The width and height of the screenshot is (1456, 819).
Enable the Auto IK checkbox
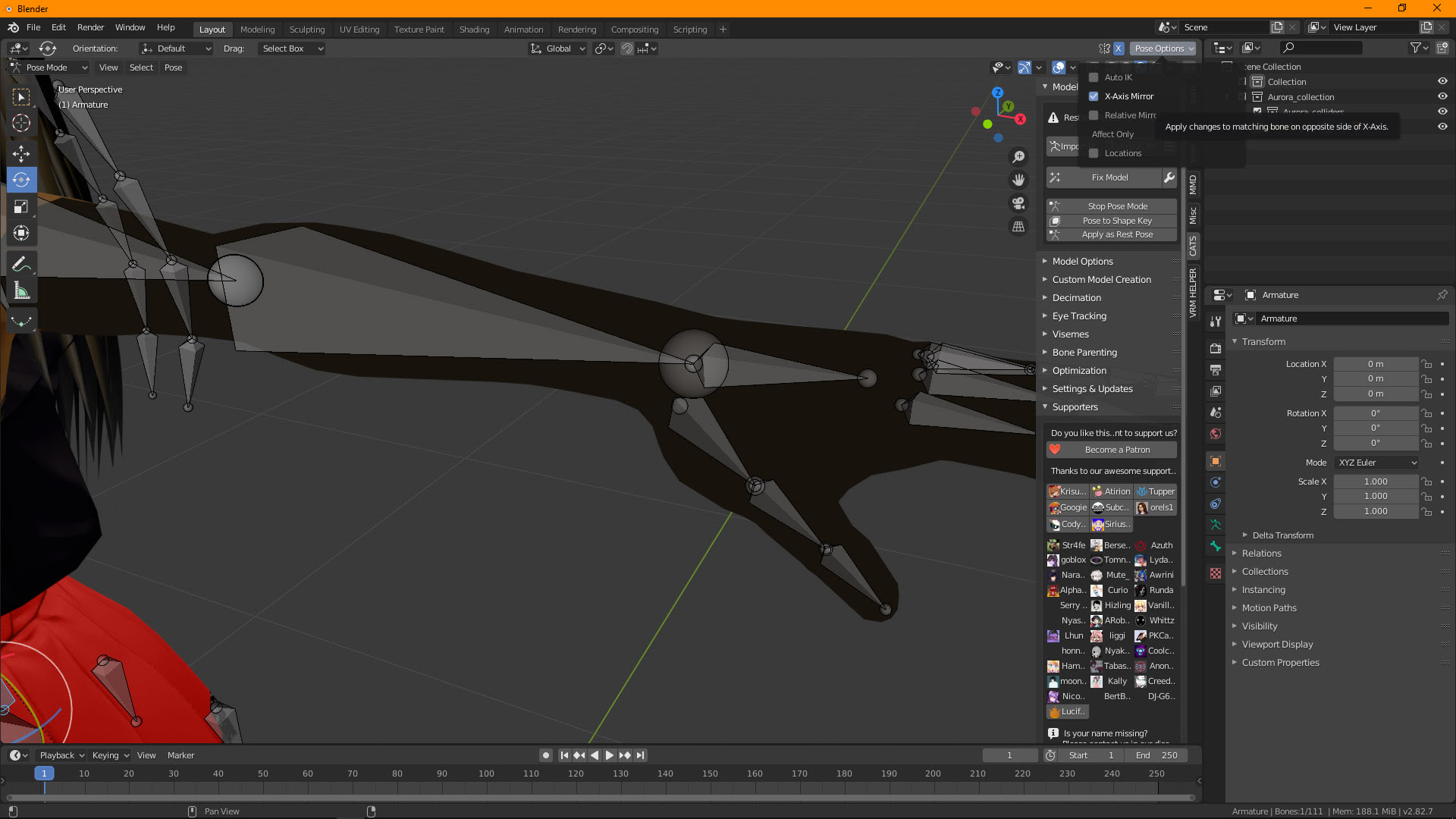[x=1094, y=77]
